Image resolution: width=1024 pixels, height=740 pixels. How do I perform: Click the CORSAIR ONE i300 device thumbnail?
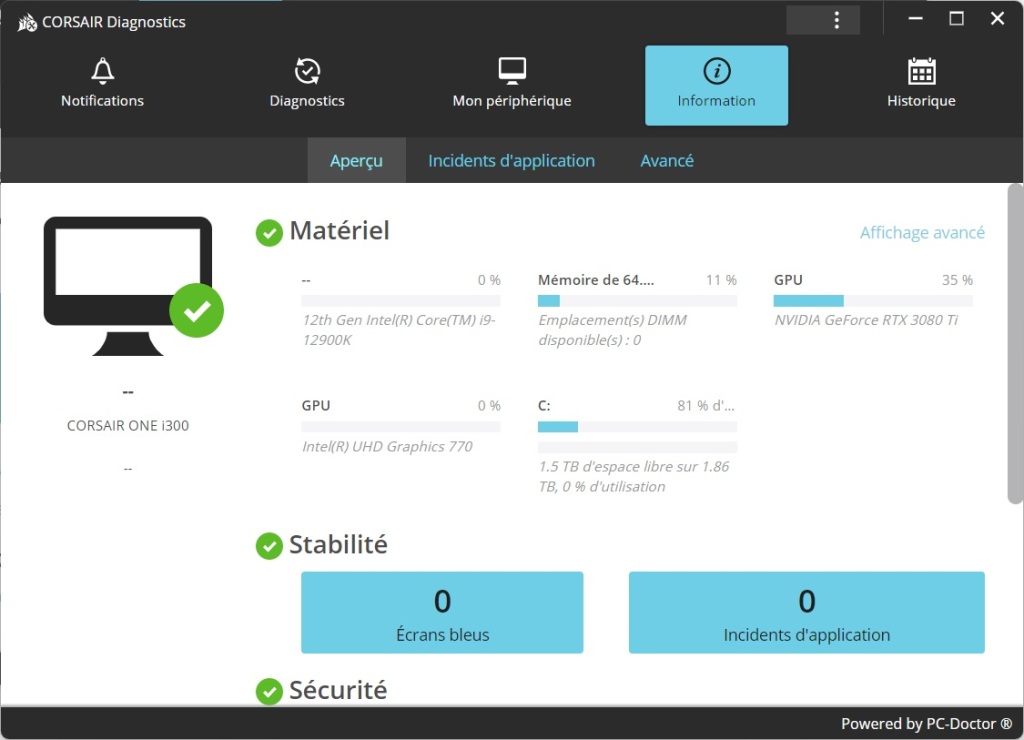click(127, 284)
